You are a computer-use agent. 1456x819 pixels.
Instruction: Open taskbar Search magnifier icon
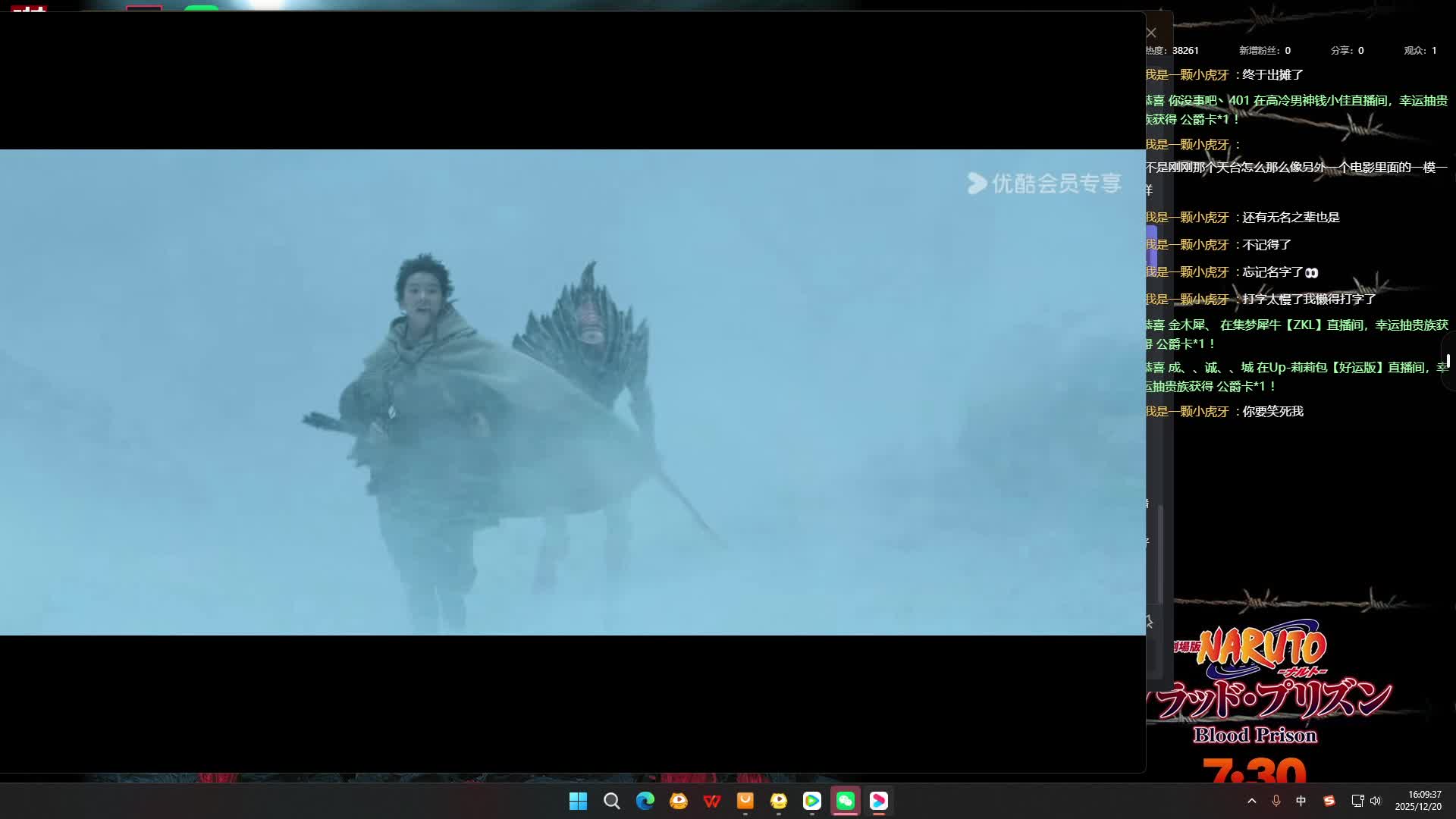611,801
